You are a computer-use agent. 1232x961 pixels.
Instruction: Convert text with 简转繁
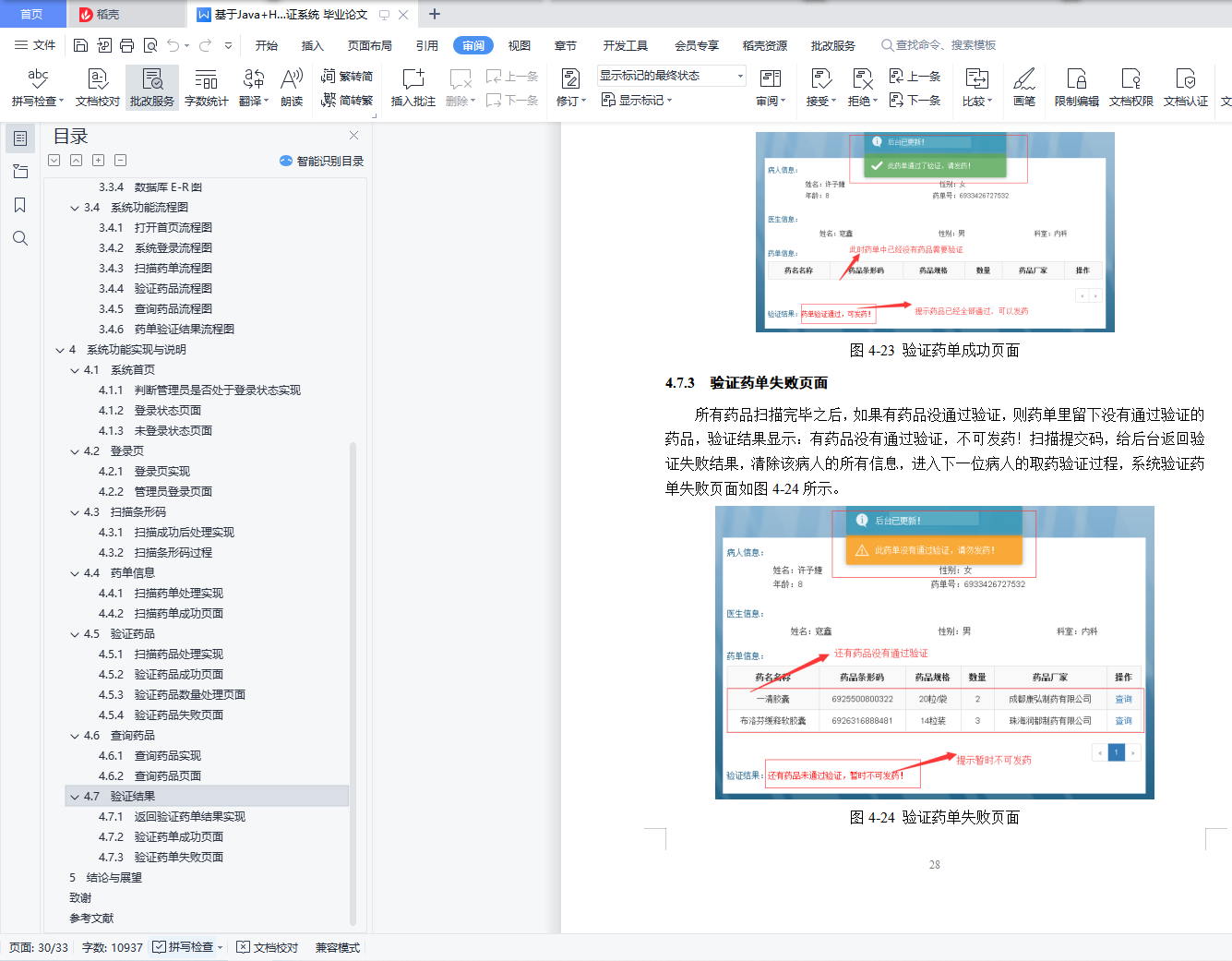pos(347,100)
